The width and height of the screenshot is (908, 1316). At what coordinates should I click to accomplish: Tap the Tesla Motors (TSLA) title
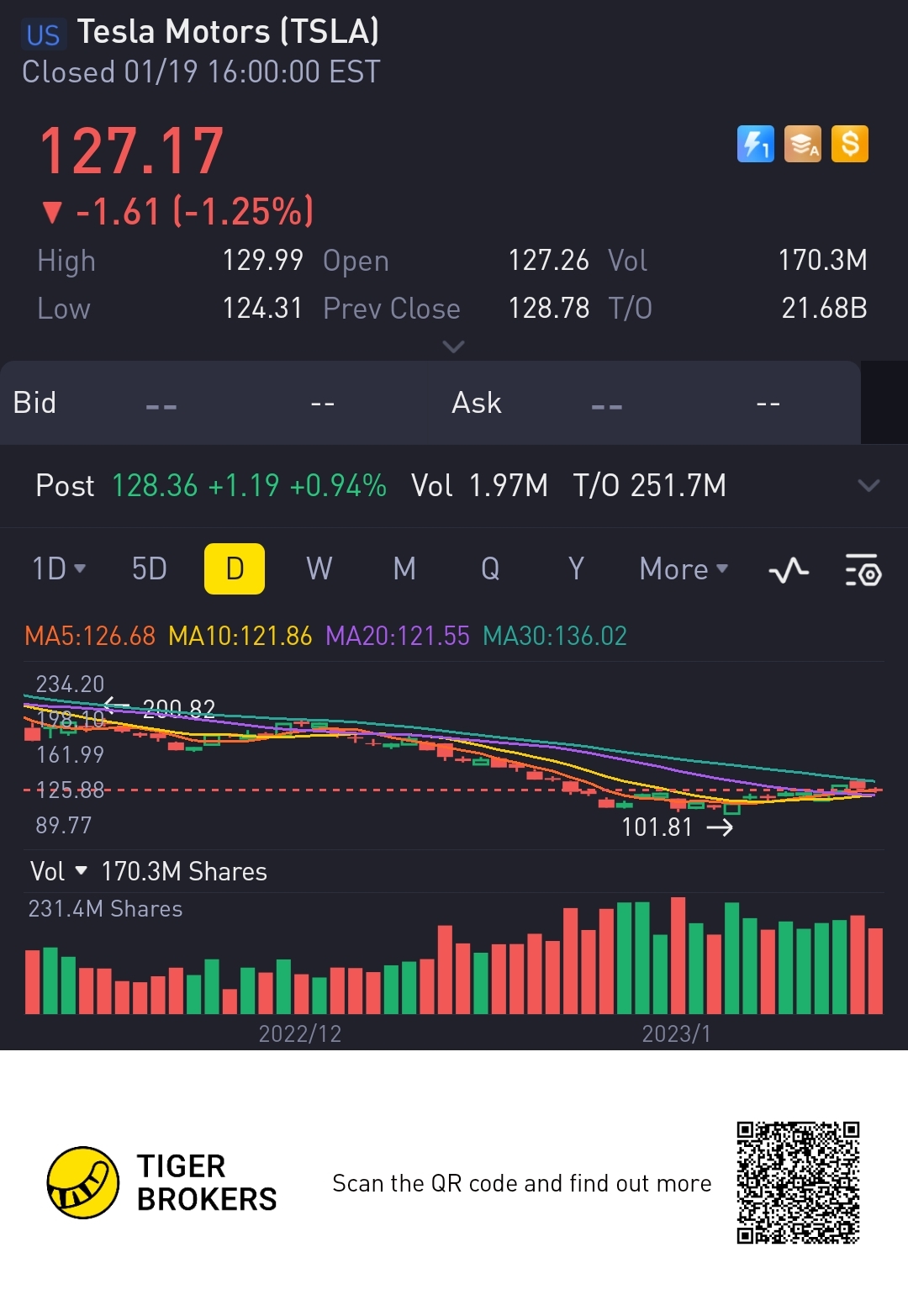point(228,32)
